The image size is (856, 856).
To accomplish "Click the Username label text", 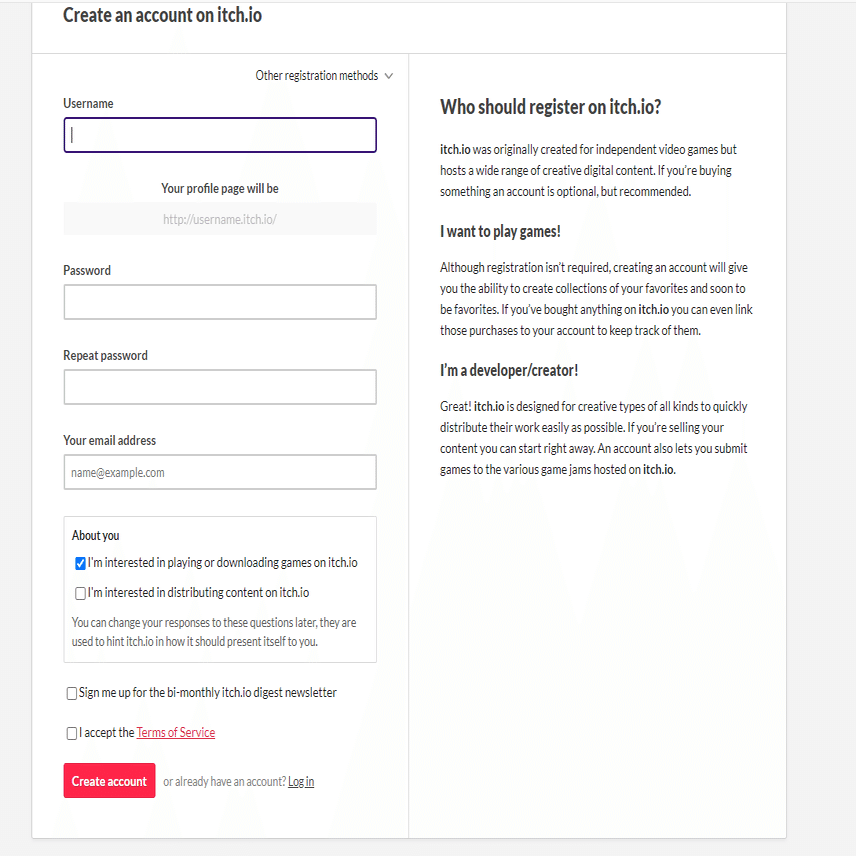I will tap(88, 104).
